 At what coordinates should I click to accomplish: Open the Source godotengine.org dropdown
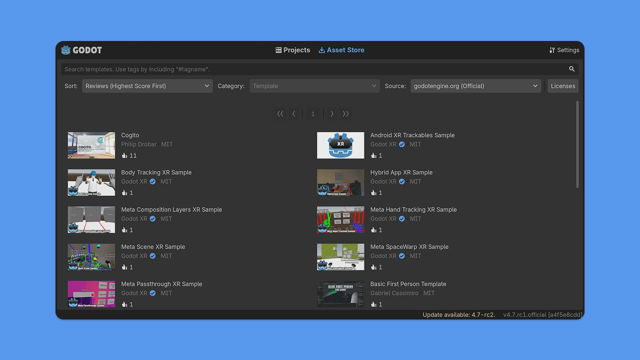476,86
